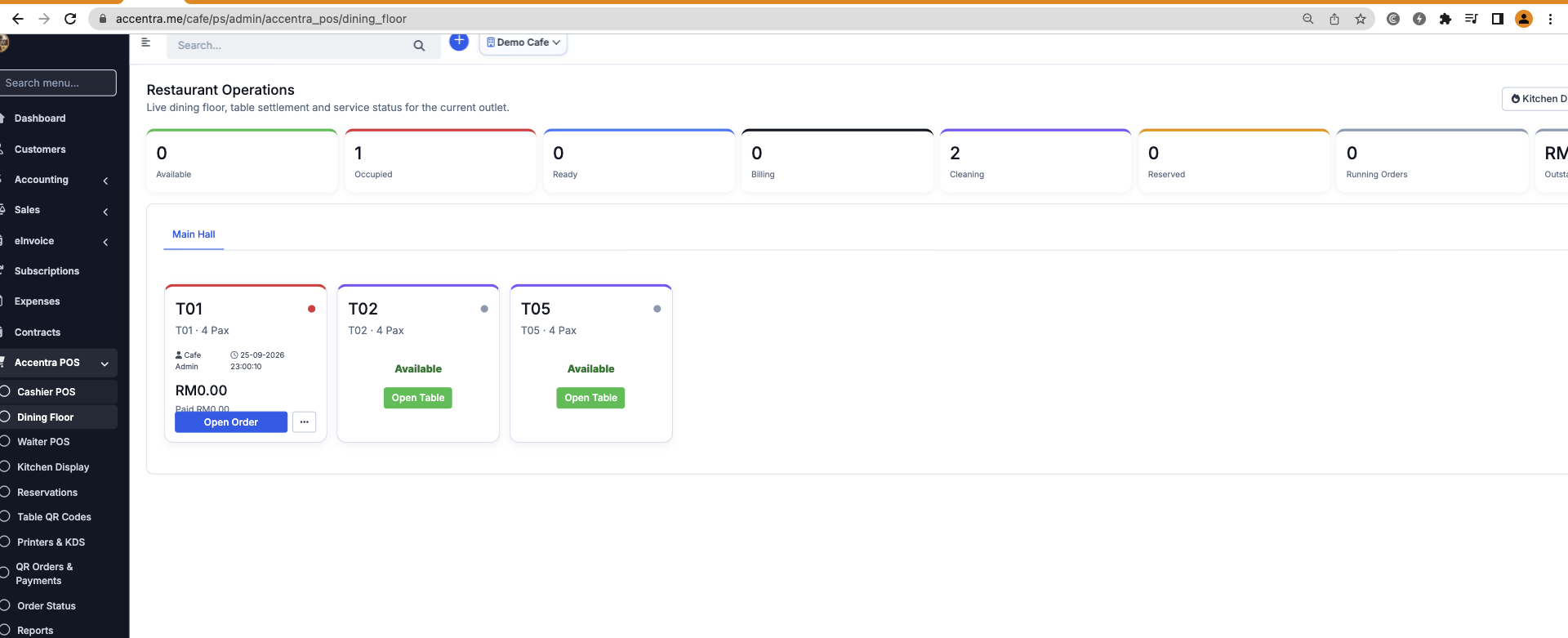
Task: Toggle the sidebar hamburger menu icon
Action: [146, 42]
